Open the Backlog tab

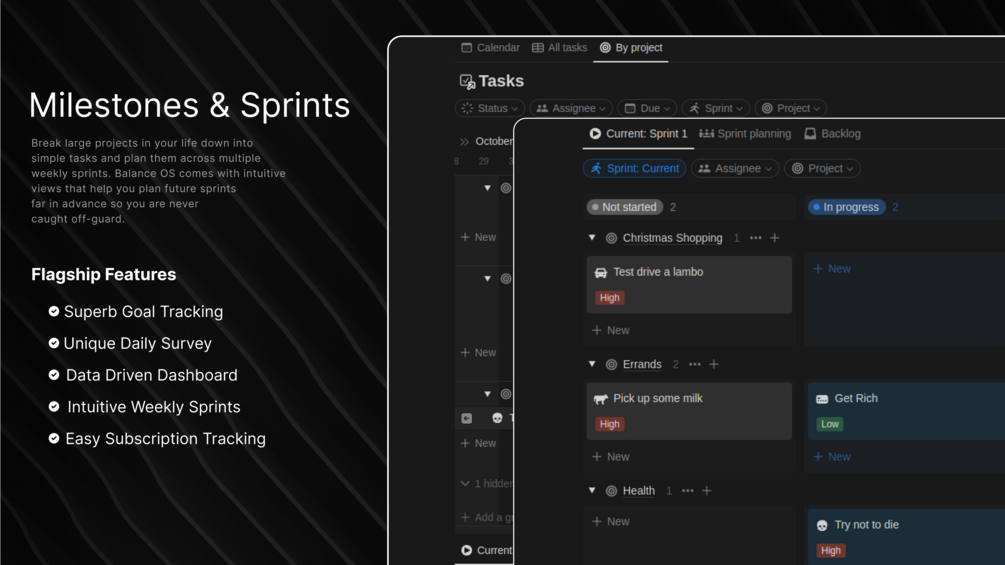833,133
